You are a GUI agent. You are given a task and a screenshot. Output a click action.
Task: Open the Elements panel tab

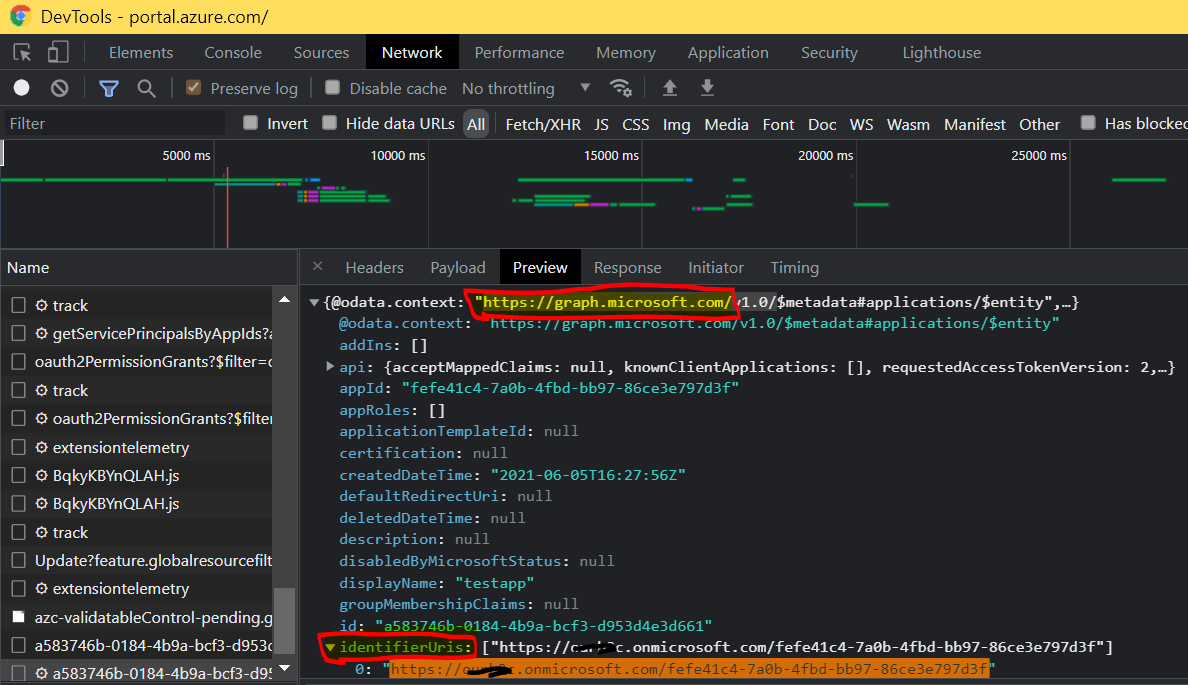point(141,52)
